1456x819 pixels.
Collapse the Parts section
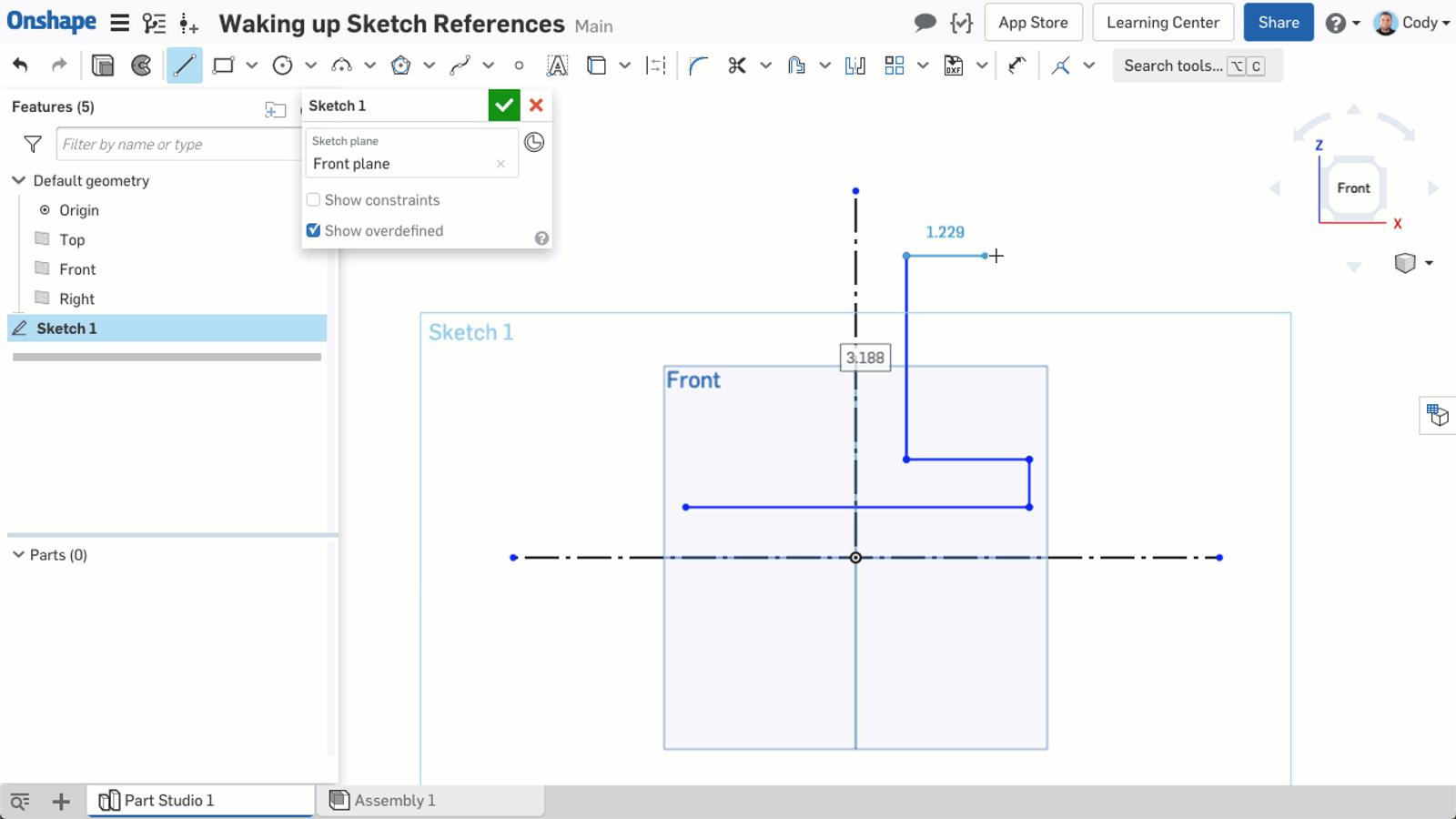tap(17, 554)
